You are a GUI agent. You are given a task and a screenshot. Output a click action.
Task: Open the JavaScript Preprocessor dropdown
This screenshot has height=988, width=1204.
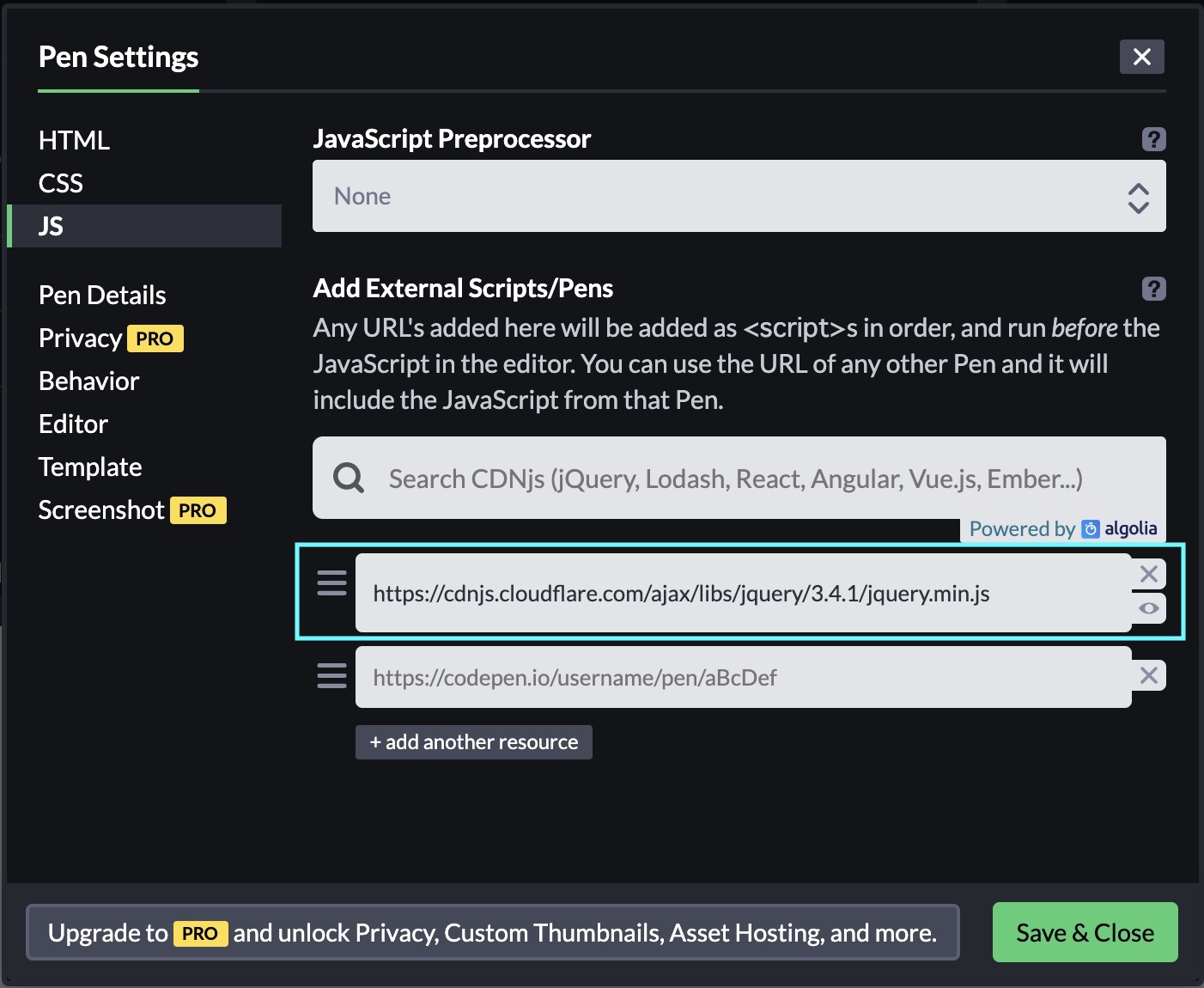click(739, 196)
